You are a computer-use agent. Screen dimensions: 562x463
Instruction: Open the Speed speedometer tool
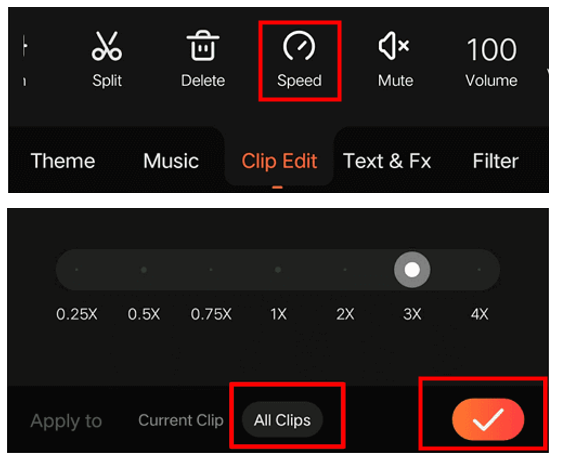pyautogui.click(x=299, y=59)
